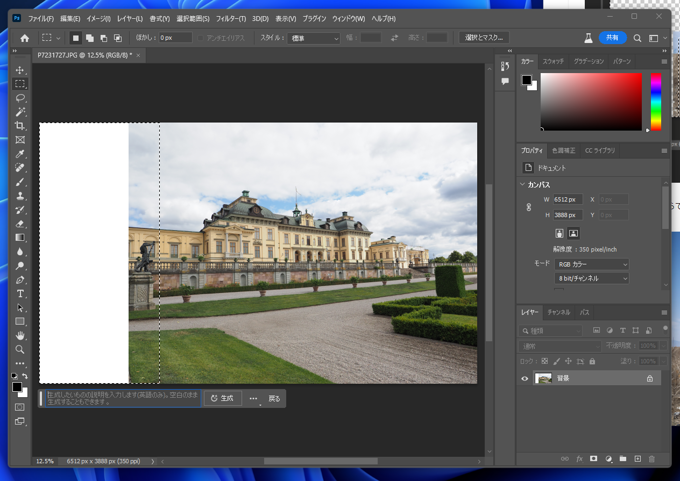Screen dimensions: 680x481
Task: Activate the Crop tool
Action: pos(20,126)
